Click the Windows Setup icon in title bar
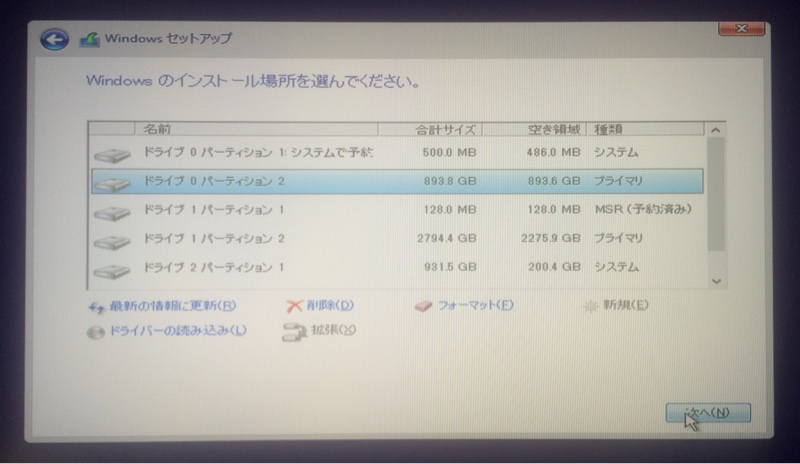This screenshot has width=800, height=464. 89,39
